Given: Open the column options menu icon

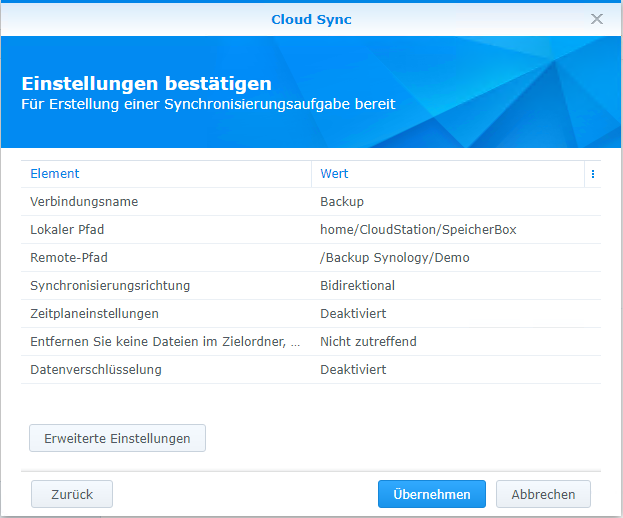Looking at the screenshot, I should [x=593, y=174].
